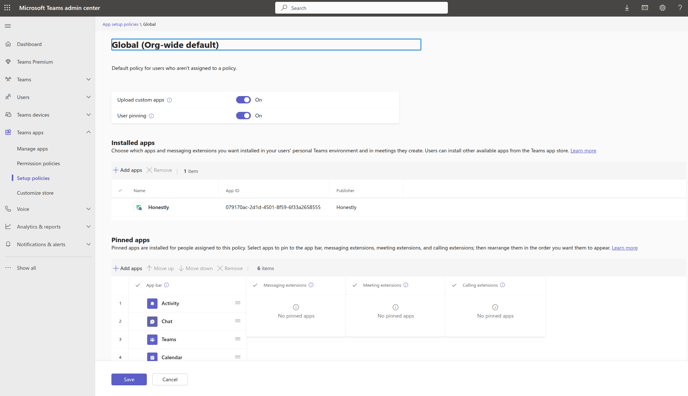Click the Activity app icon

tap(152, 303)
